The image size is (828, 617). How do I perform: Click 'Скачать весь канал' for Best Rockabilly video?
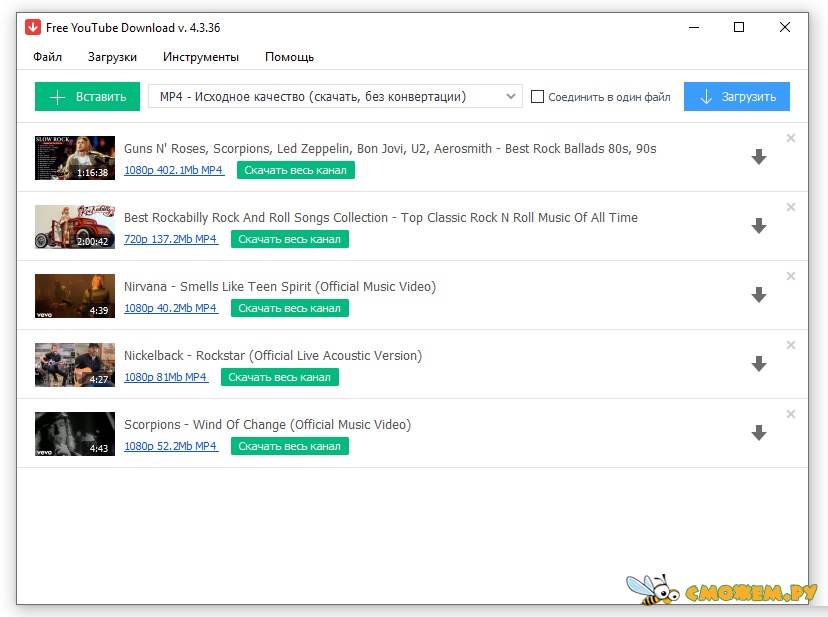[289, 239]
